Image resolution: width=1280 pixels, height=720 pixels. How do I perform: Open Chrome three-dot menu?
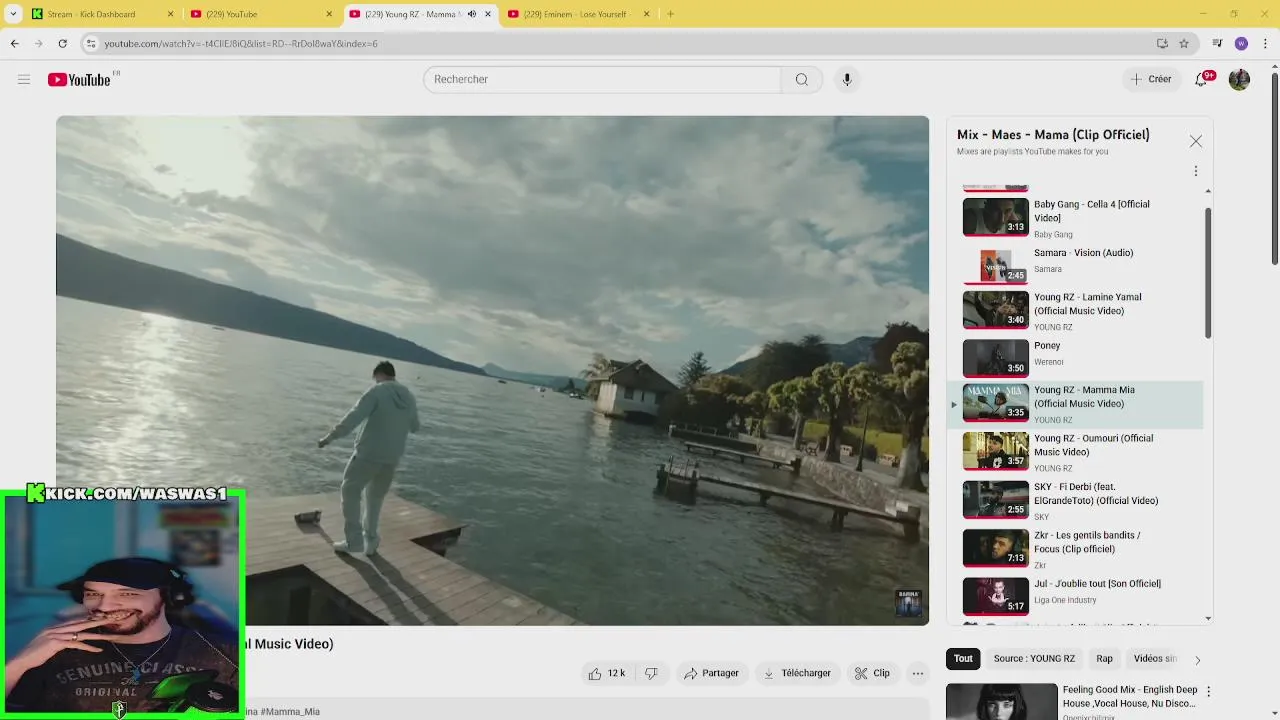point(1265,43)
